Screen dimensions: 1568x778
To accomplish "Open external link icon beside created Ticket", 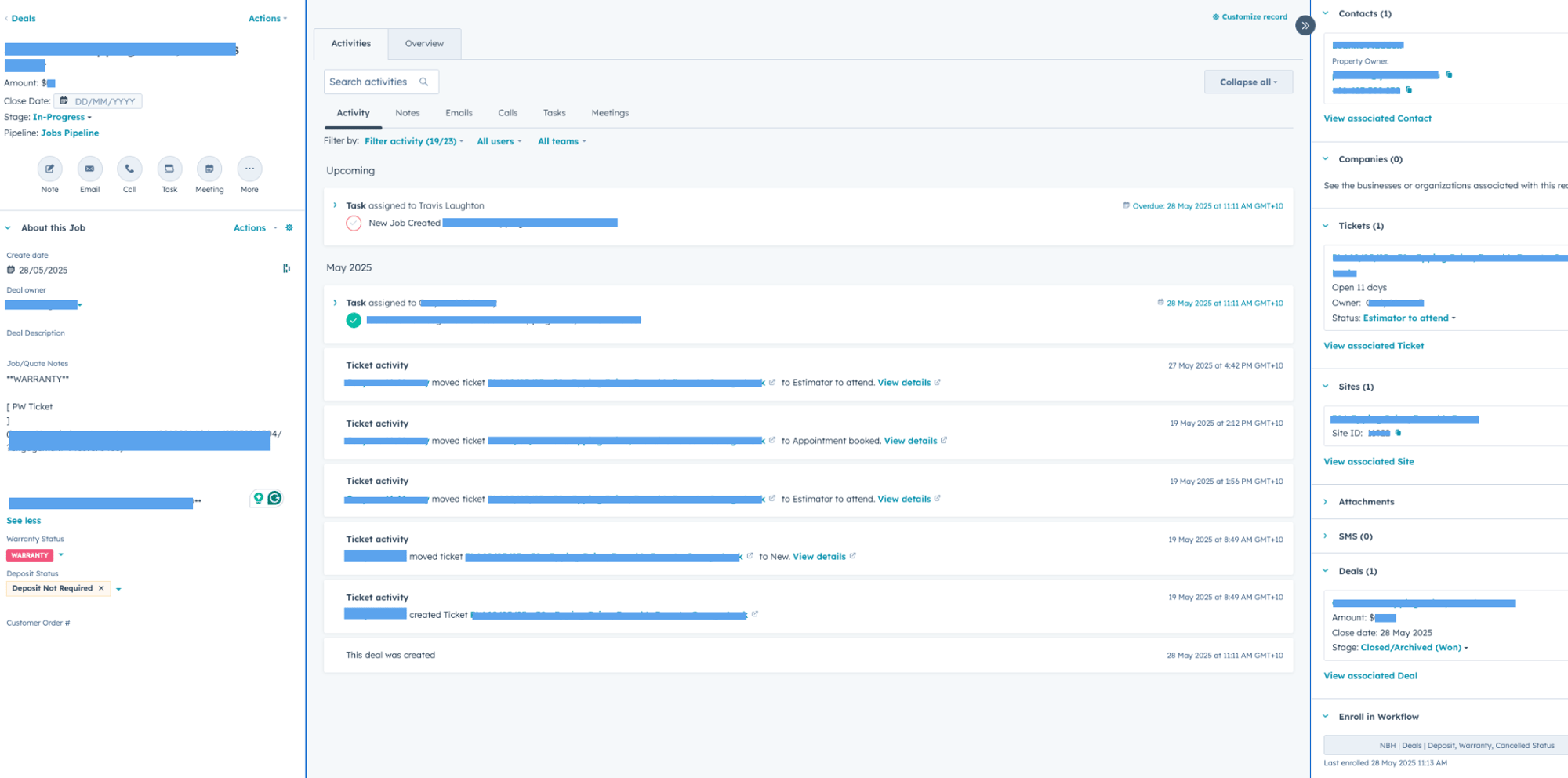I will 754,614.
